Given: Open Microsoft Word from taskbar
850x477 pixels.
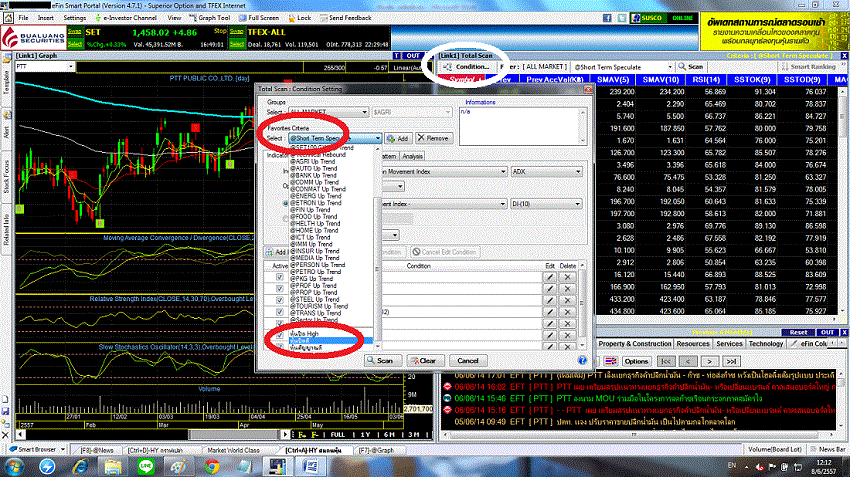Looking at the screenshot, I should point(311,467).
